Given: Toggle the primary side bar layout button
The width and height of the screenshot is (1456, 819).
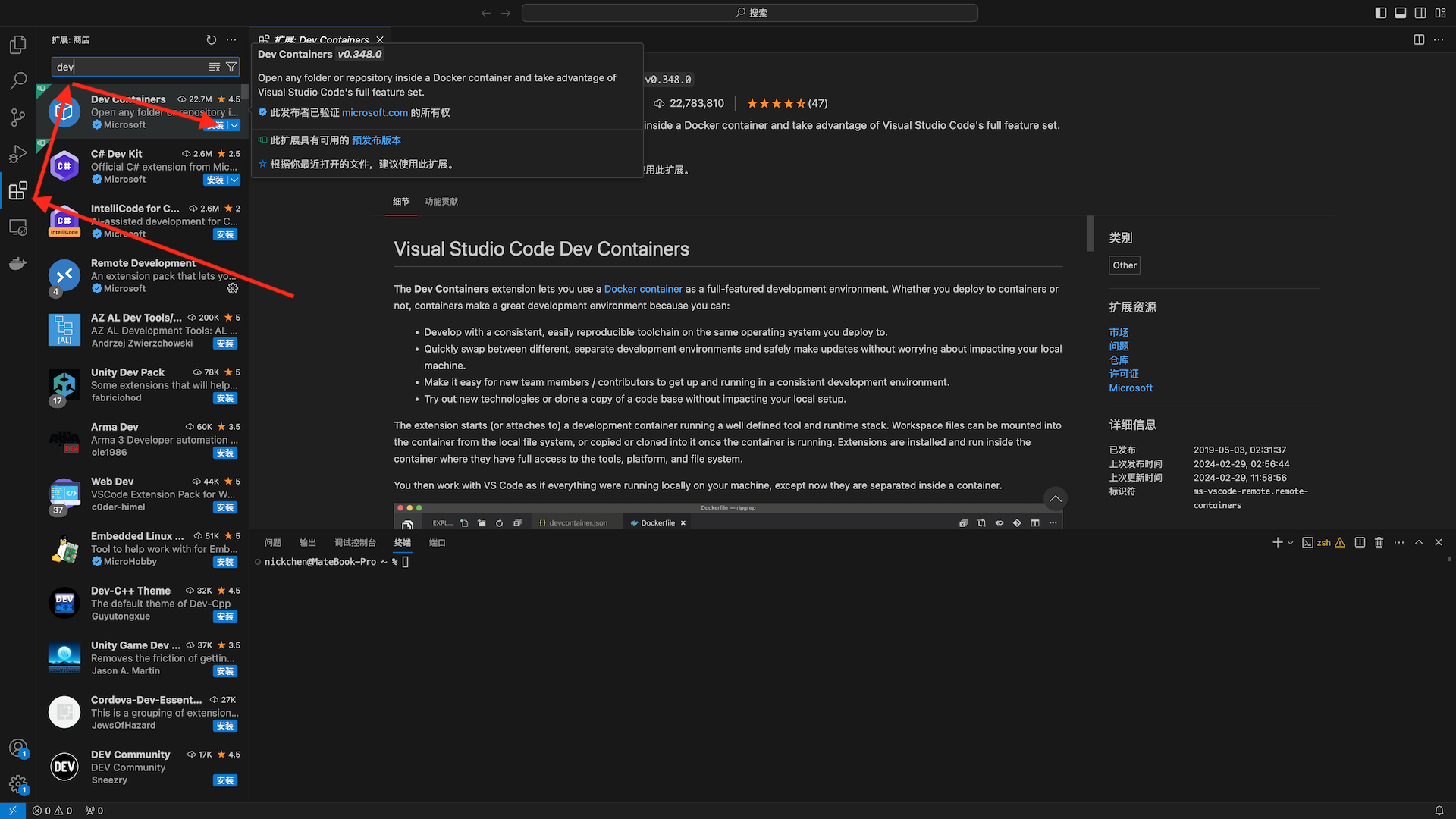Looking at the screenshot, I should pos(1380,13).
